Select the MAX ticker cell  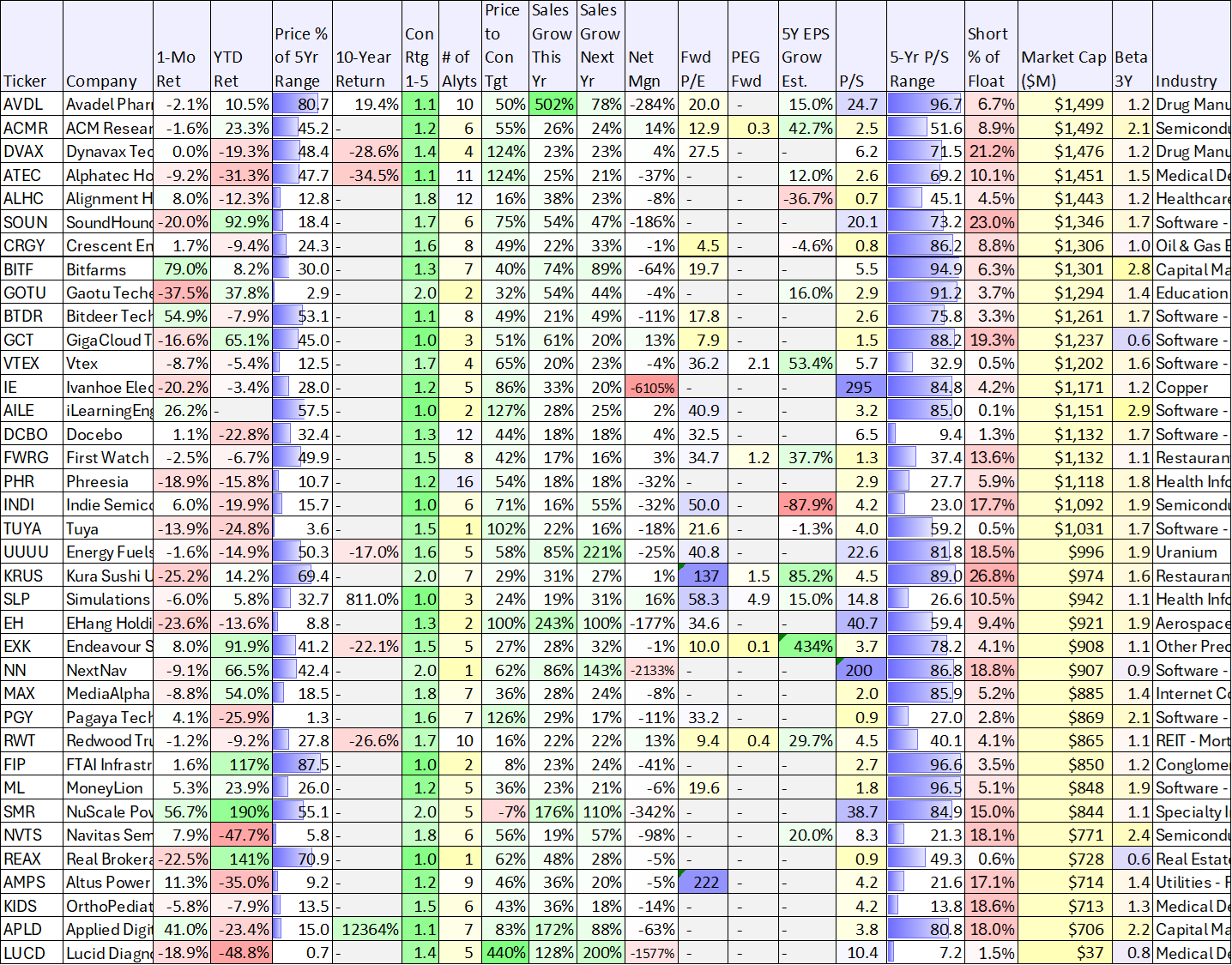pyautogui.click(x=32, y=694)
